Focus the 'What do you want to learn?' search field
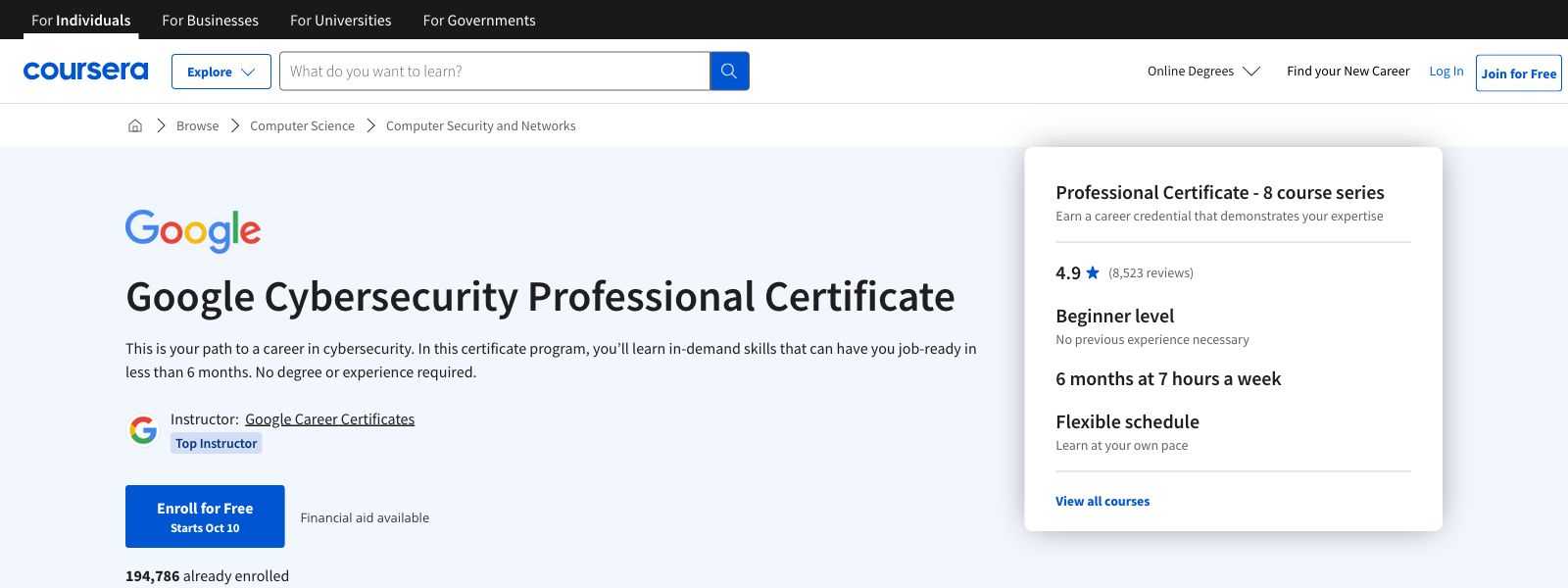This screenshot has height=588, width=1568. click(494, 71)
